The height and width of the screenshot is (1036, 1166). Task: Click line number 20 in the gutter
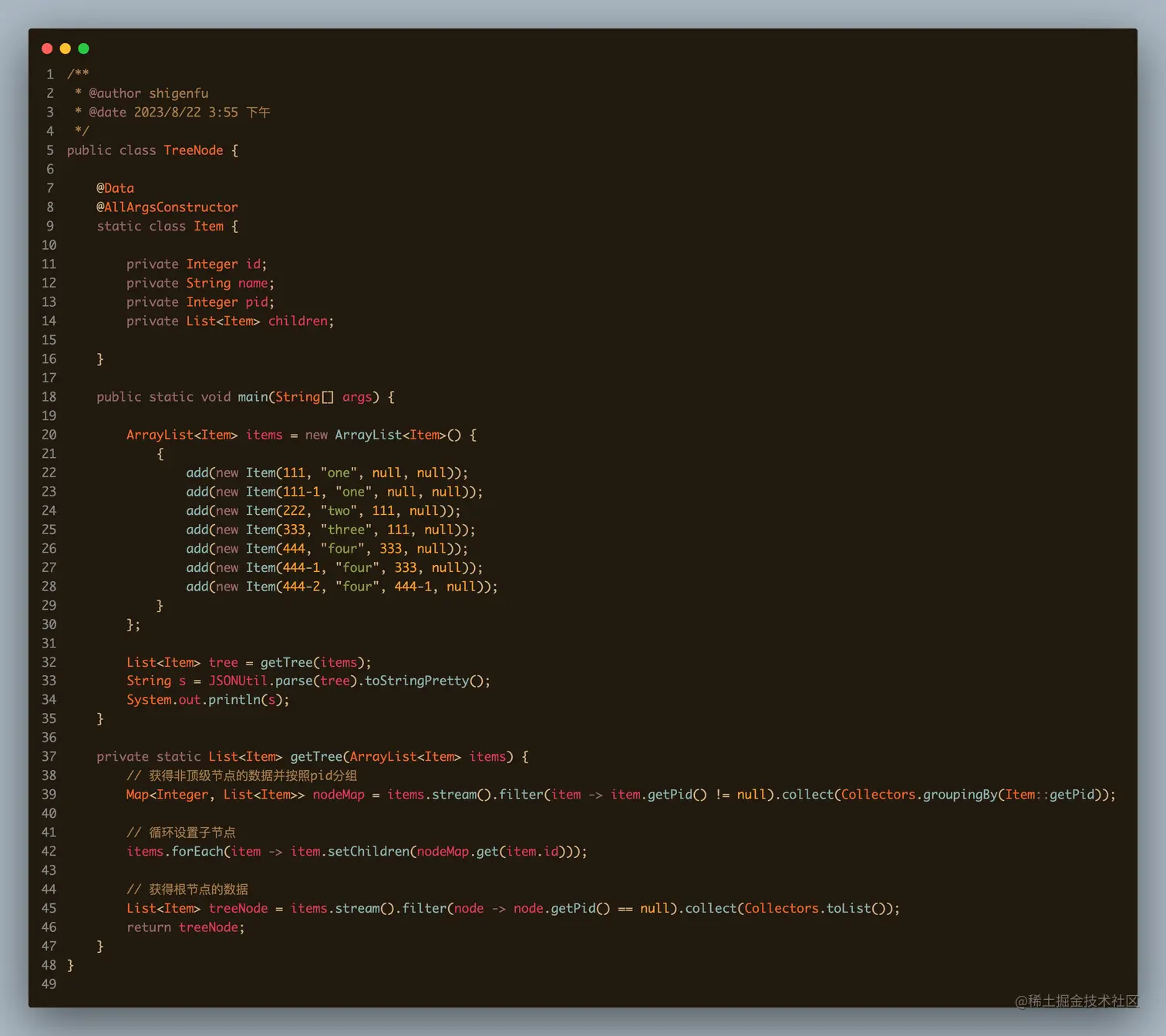pos(49,435)
